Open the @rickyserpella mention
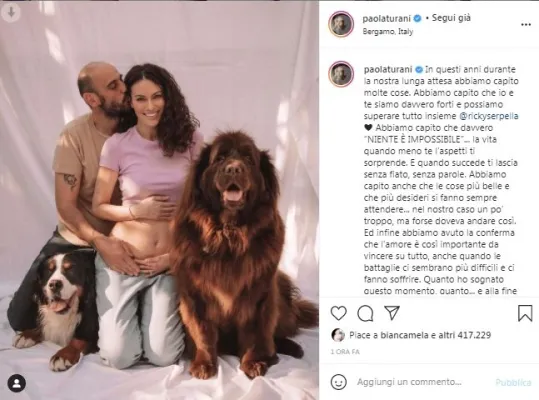The width and height of the screenshot is (539, 400). click(x=488, y=116)
